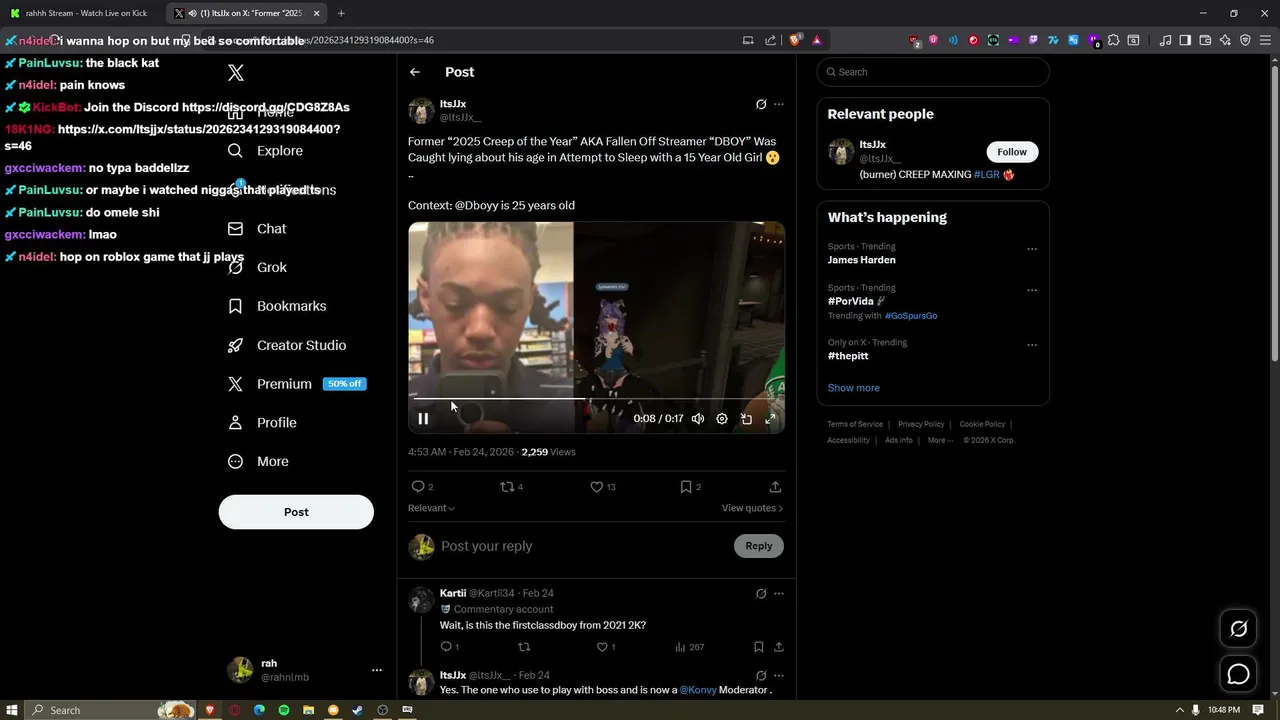Open Creator Studio in the sidebar
Screen dimensions: 1280x720
coord(287,345)
